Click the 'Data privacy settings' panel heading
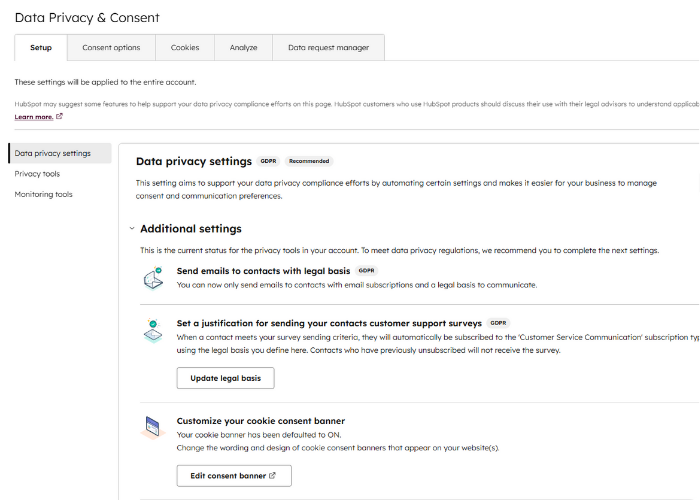 click(x=194, y=161)
